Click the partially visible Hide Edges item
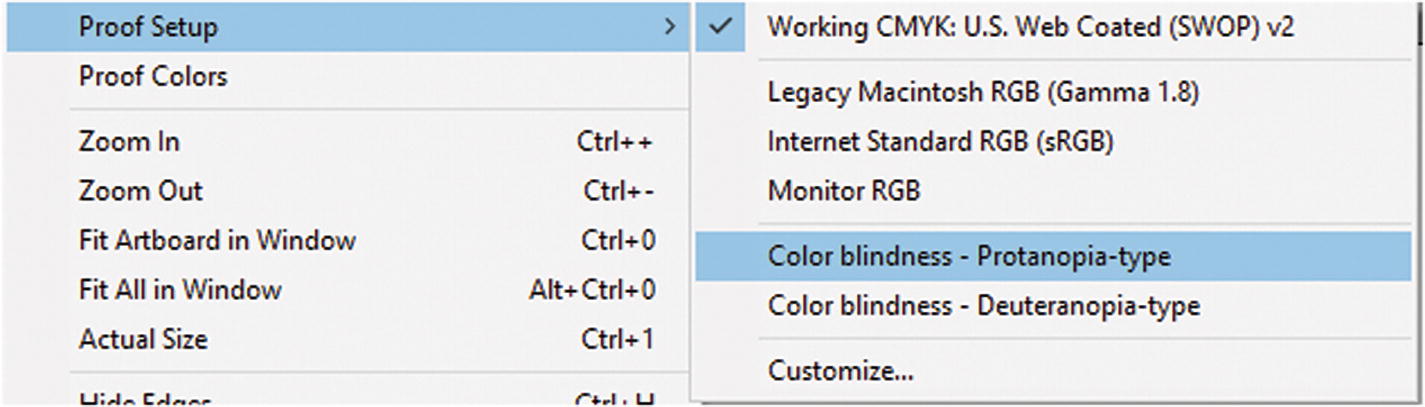1425x407 pixels. click(145, 400)
